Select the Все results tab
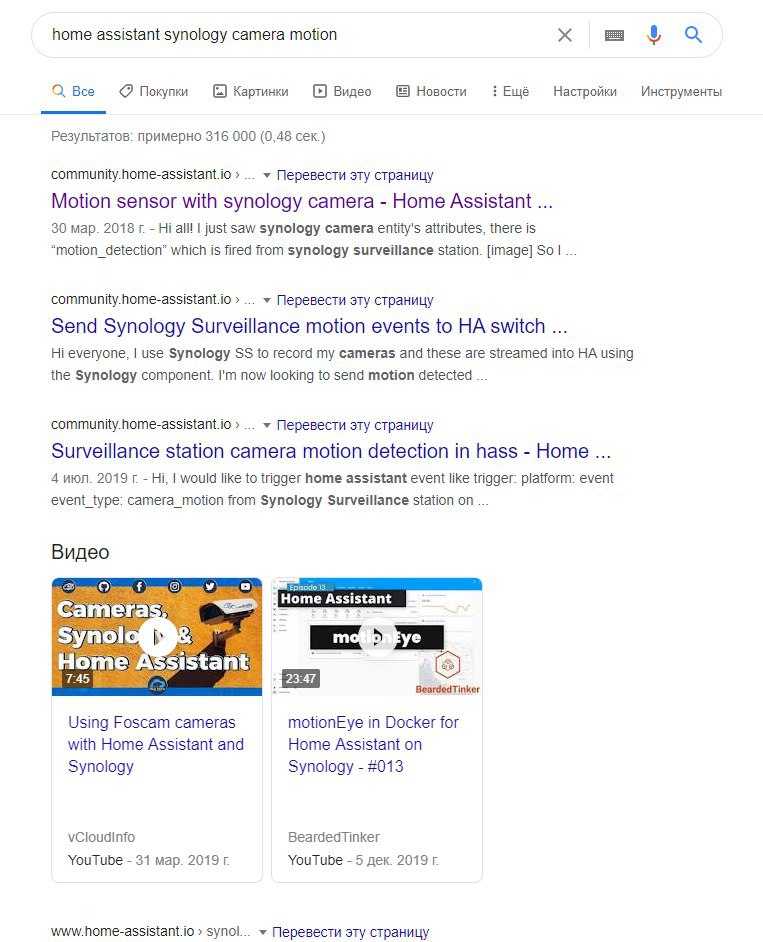The image size is (763, 942). pos(73,91)
